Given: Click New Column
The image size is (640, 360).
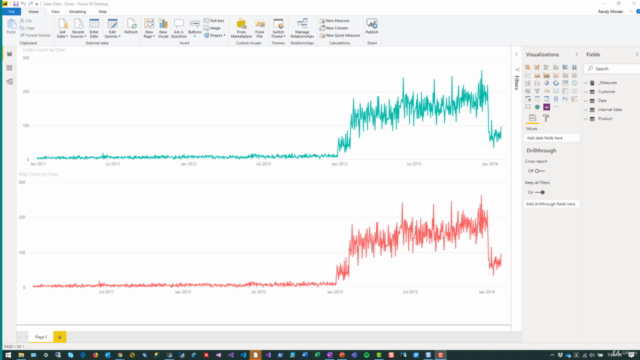Looking at the screenshot, I should [x=334, y=28].
